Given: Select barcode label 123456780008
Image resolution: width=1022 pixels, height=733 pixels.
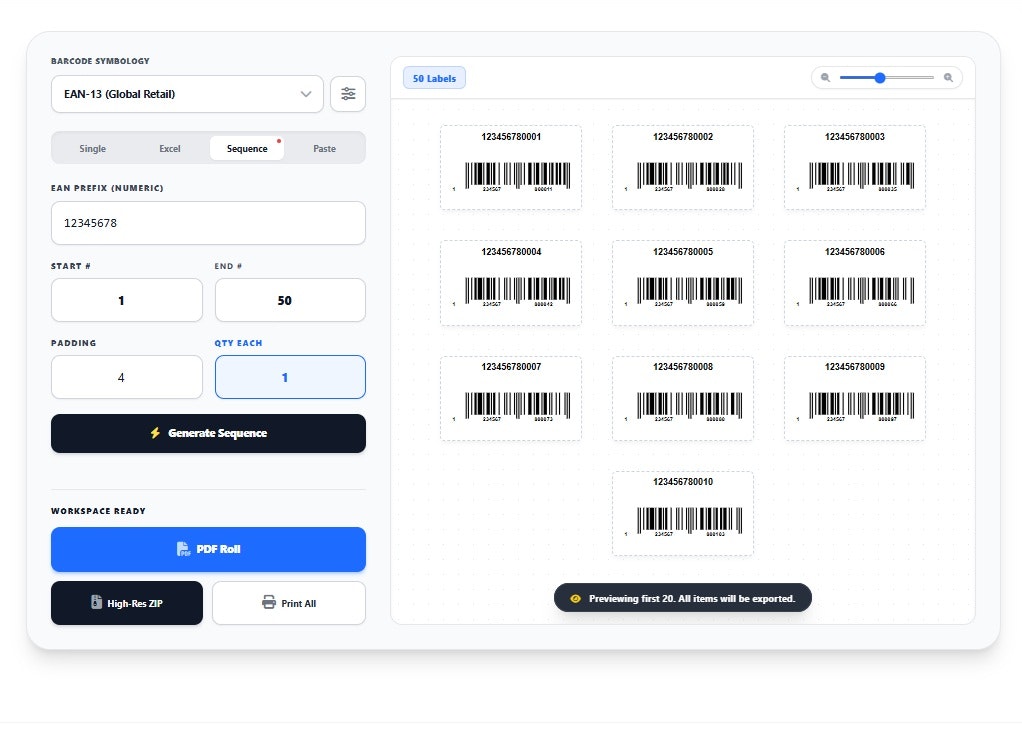Looking at the screenshot, I should [x=683, y=398].
